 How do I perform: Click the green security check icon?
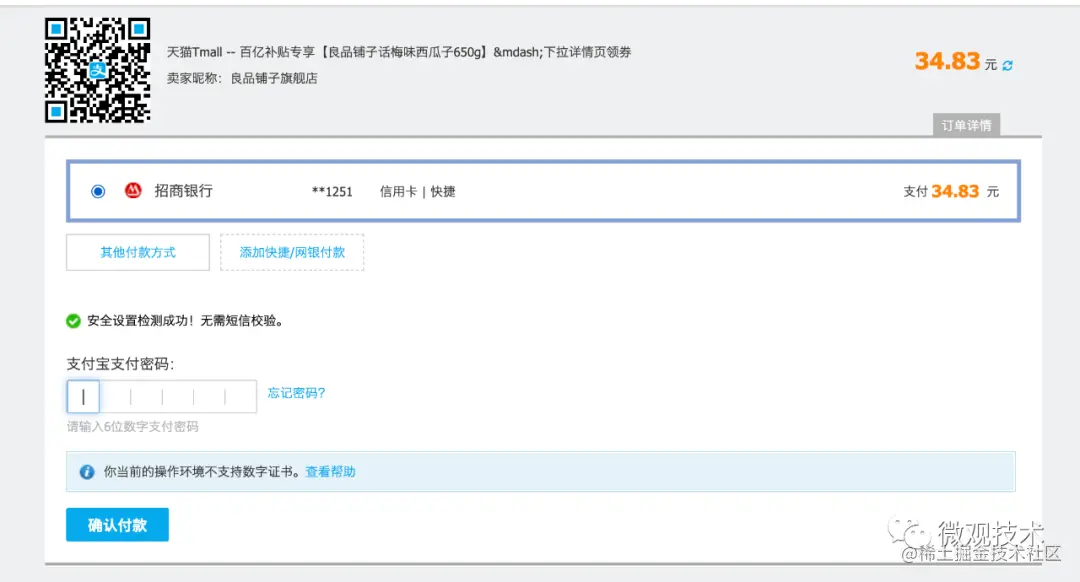pos(71,320)
